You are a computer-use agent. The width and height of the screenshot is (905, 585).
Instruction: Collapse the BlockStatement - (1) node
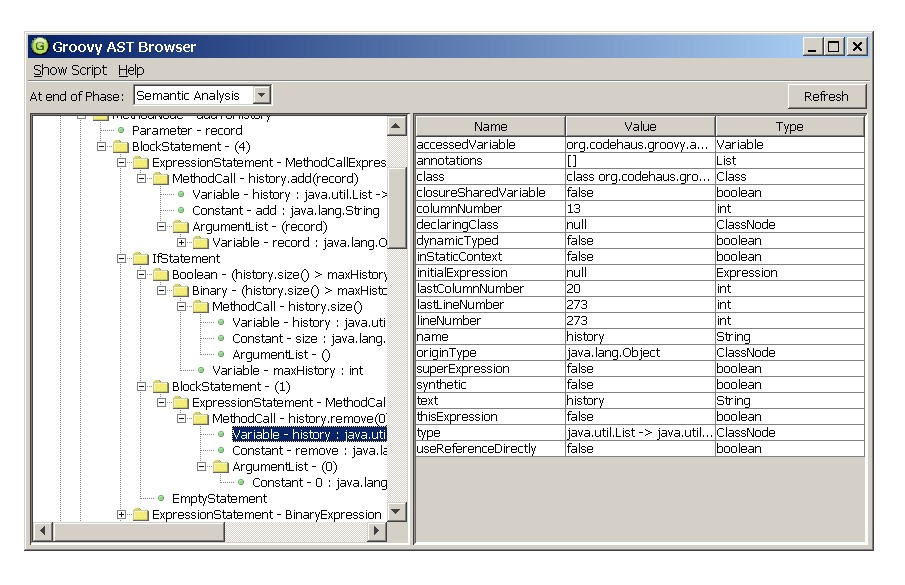pyautogui.click(x=142, y=386)
